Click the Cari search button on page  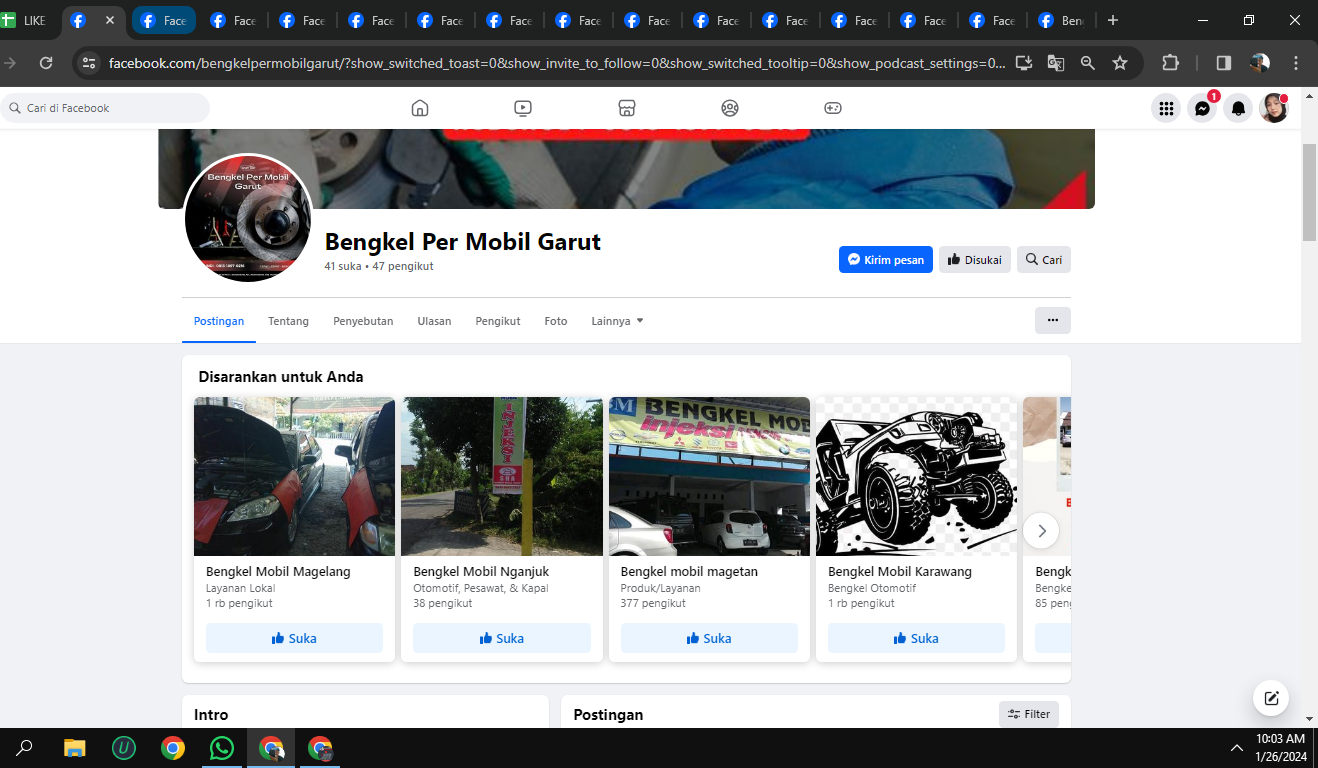[1044, 260]
